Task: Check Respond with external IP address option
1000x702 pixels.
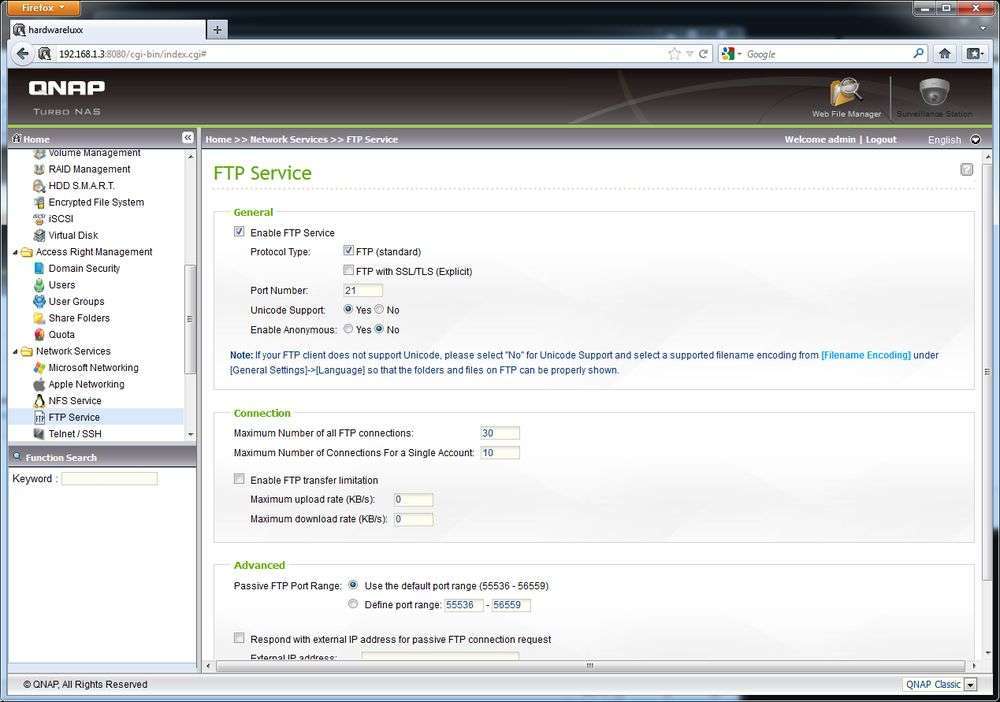Action: point(239,638)
